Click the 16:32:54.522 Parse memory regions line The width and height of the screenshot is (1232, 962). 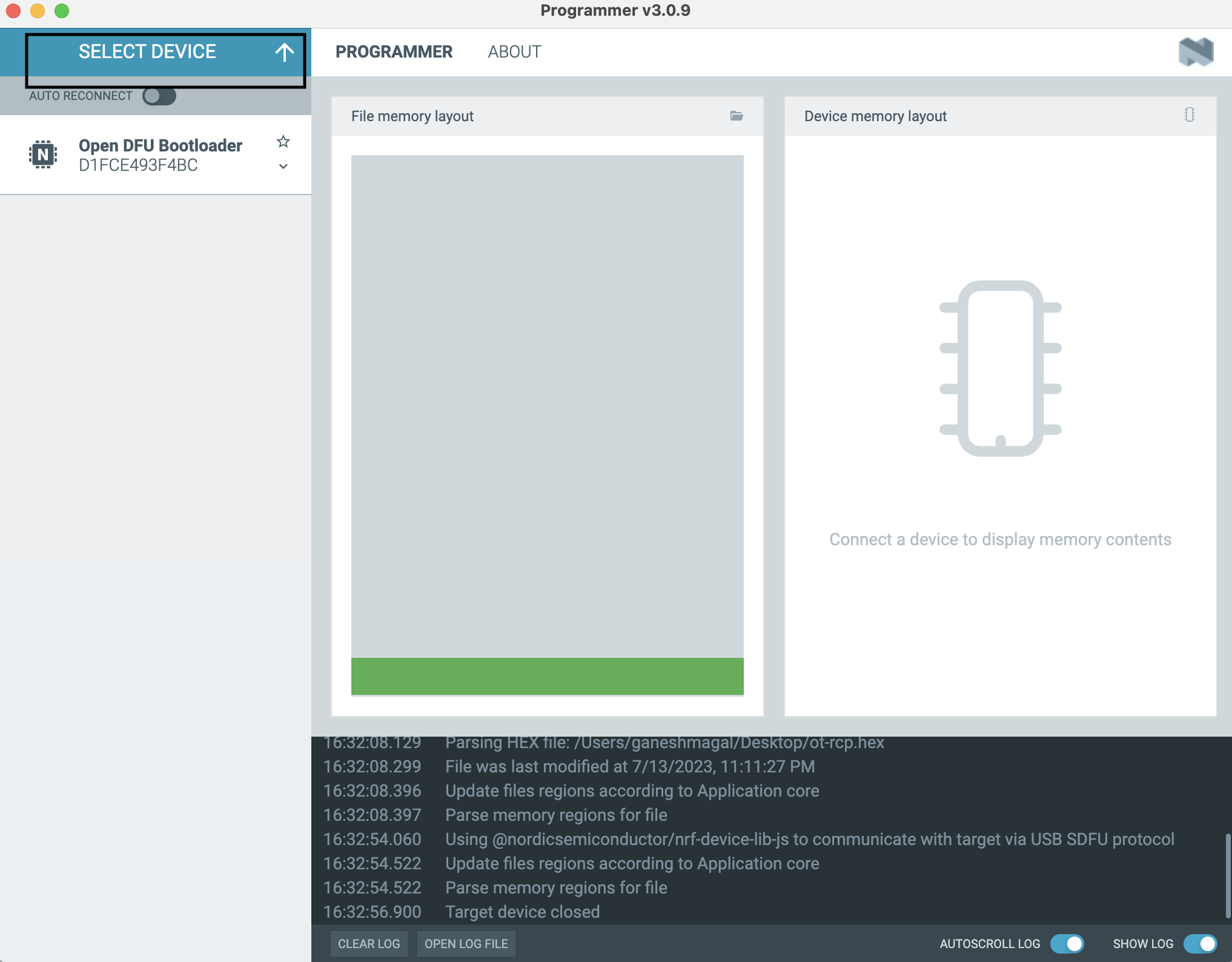[x=495, y=887]
